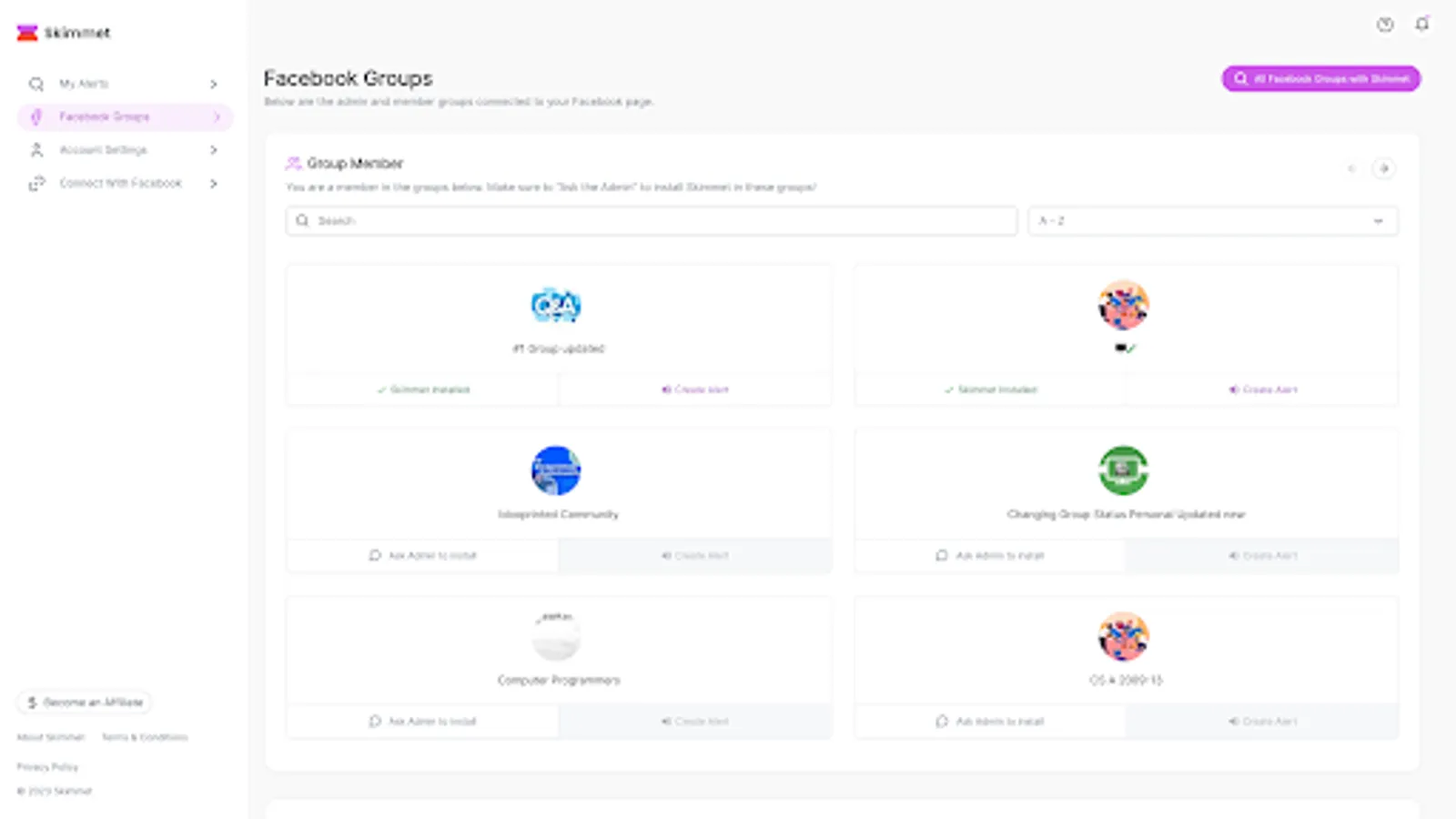1456x819 pixels.
Task: Open the Terms & Conditions link
Action: pos(145,737)
